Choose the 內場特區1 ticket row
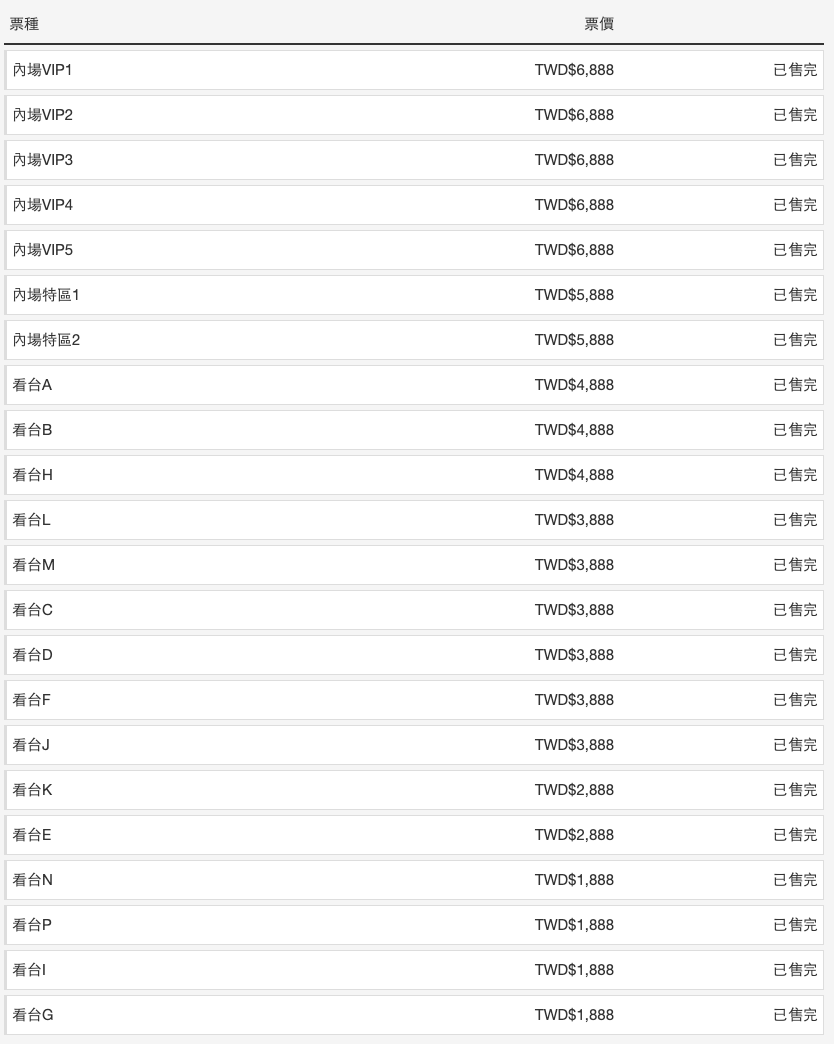Viewport: 834px width, 1044px height. 414,295
